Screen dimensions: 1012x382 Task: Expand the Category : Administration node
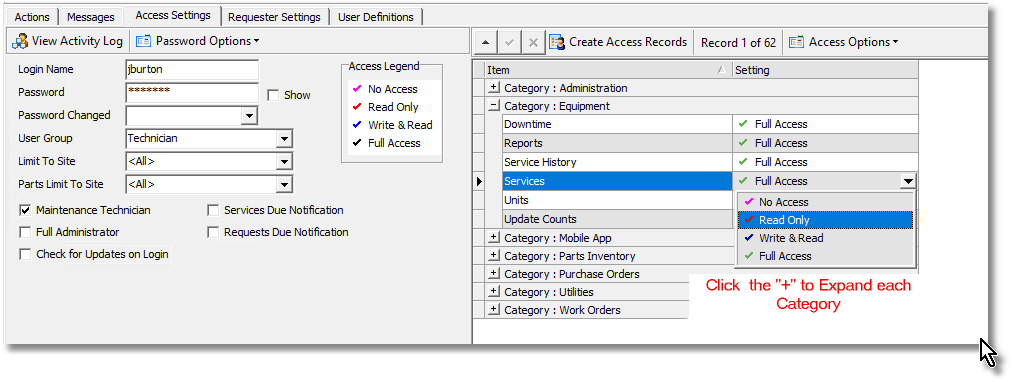[494, 88]
